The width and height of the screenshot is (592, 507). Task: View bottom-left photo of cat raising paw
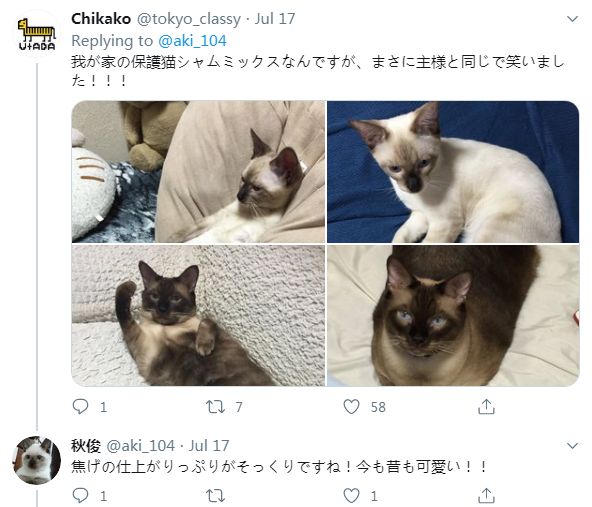click(198, 316)
